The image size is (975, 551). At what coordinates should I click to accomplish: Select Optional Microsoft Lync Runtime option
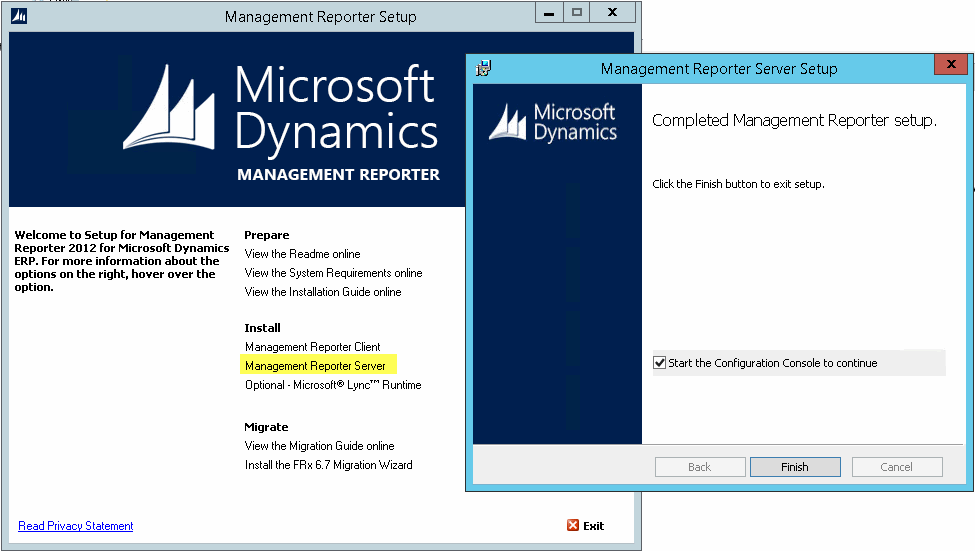pyautogui.click(x=333, y=385)
